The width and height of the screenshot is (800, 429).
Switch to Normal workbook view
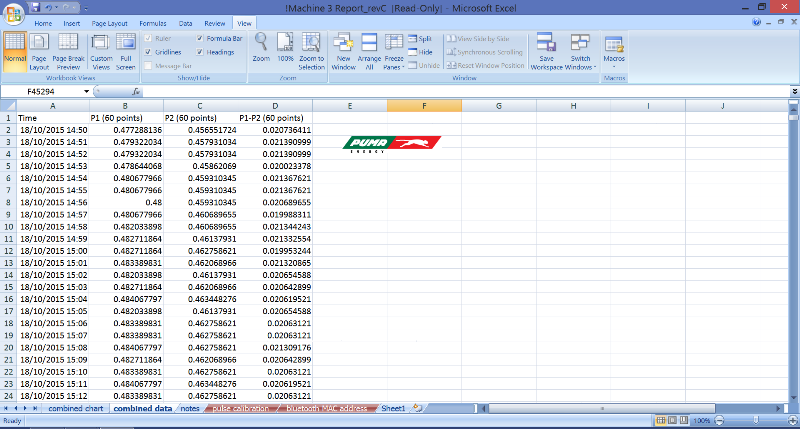[14, 52]
